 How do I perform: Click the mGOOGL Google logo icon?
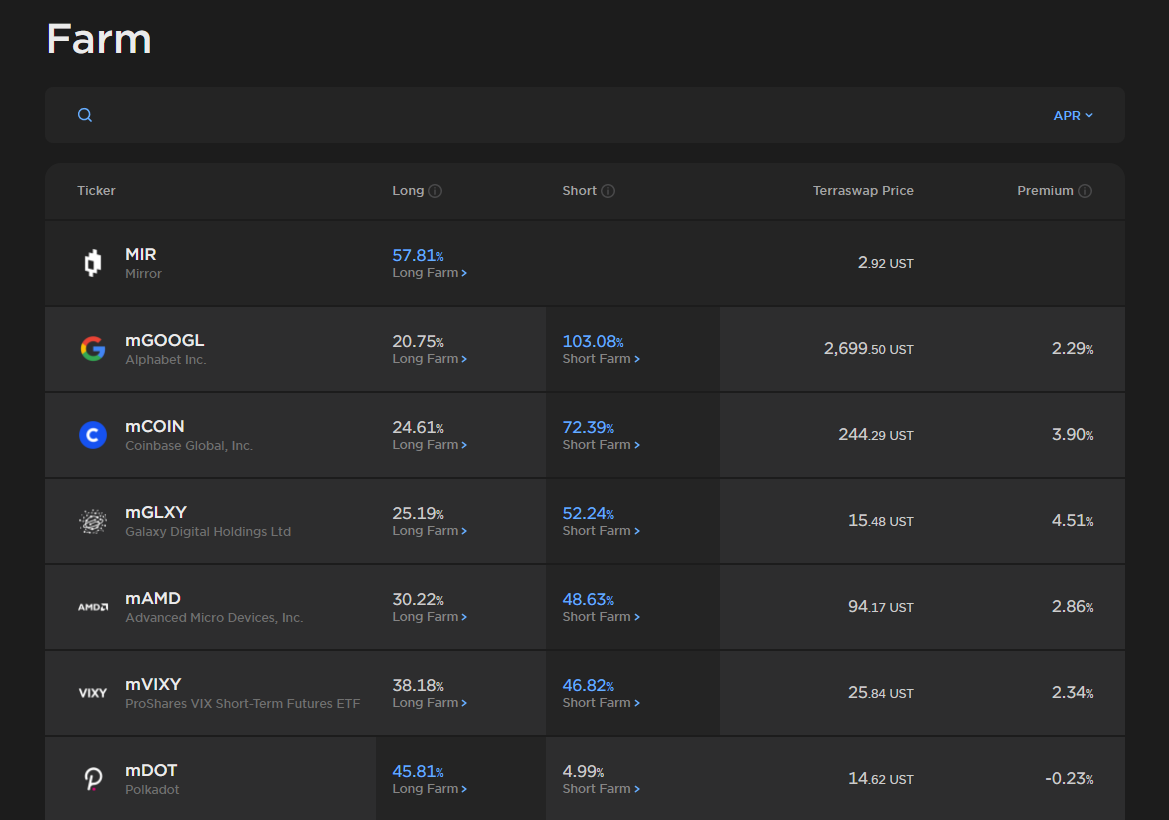point(93,349)
